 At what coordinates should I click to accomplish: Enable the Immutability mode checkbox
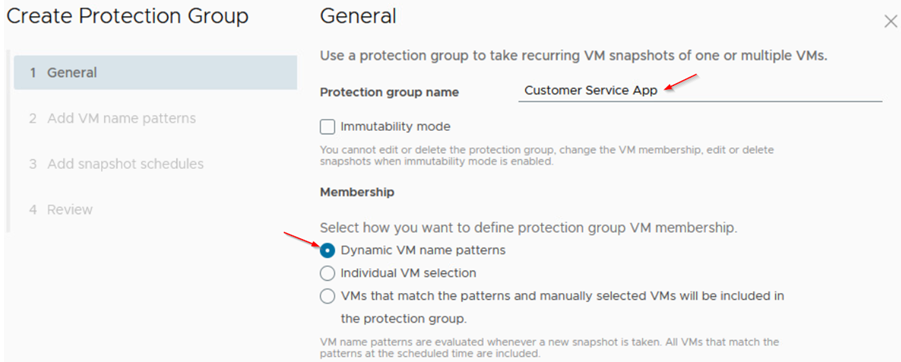click(328, 126)
